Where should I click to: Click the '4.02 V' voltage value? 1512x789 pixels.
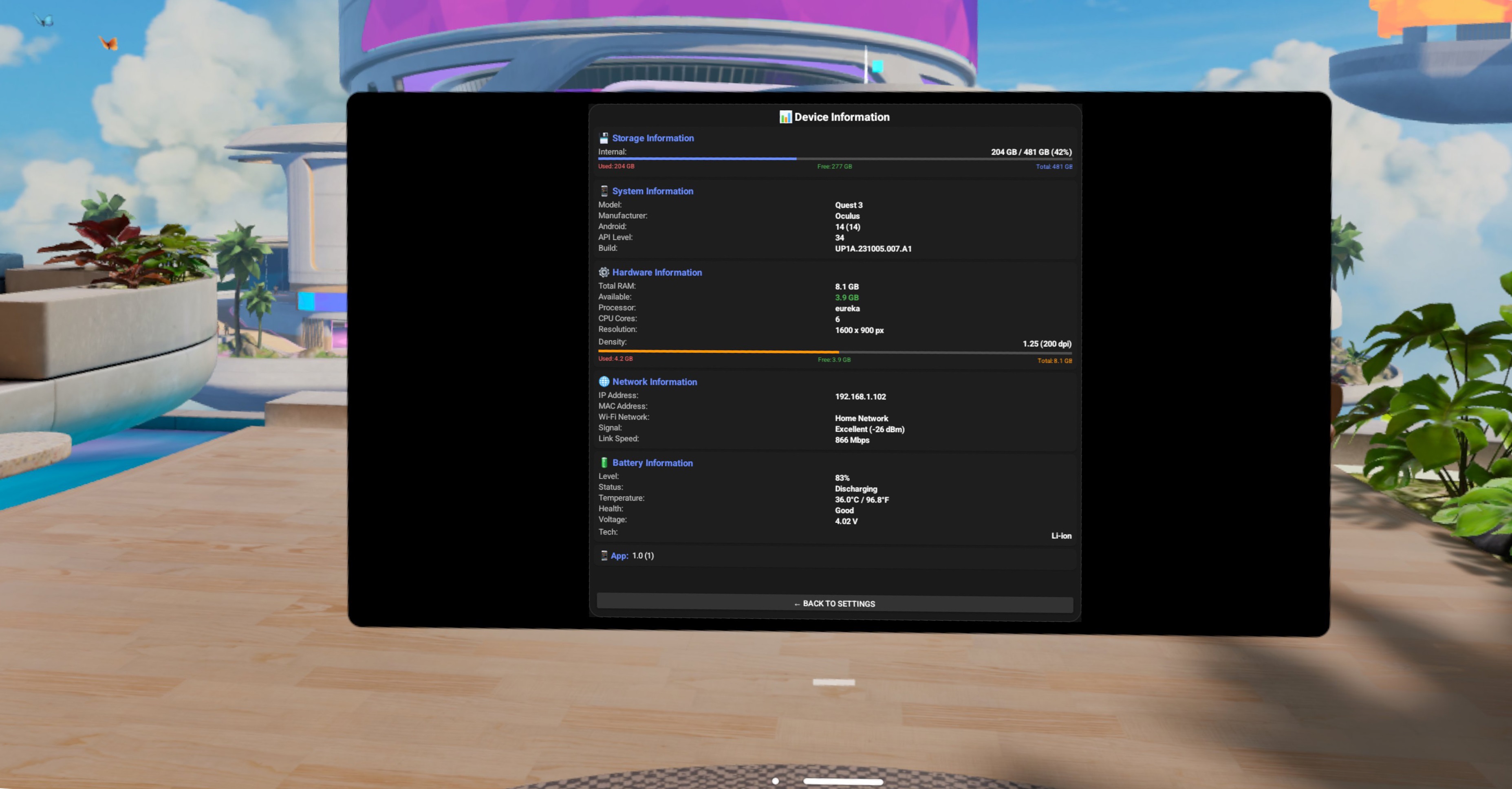(x=846, y=521)
